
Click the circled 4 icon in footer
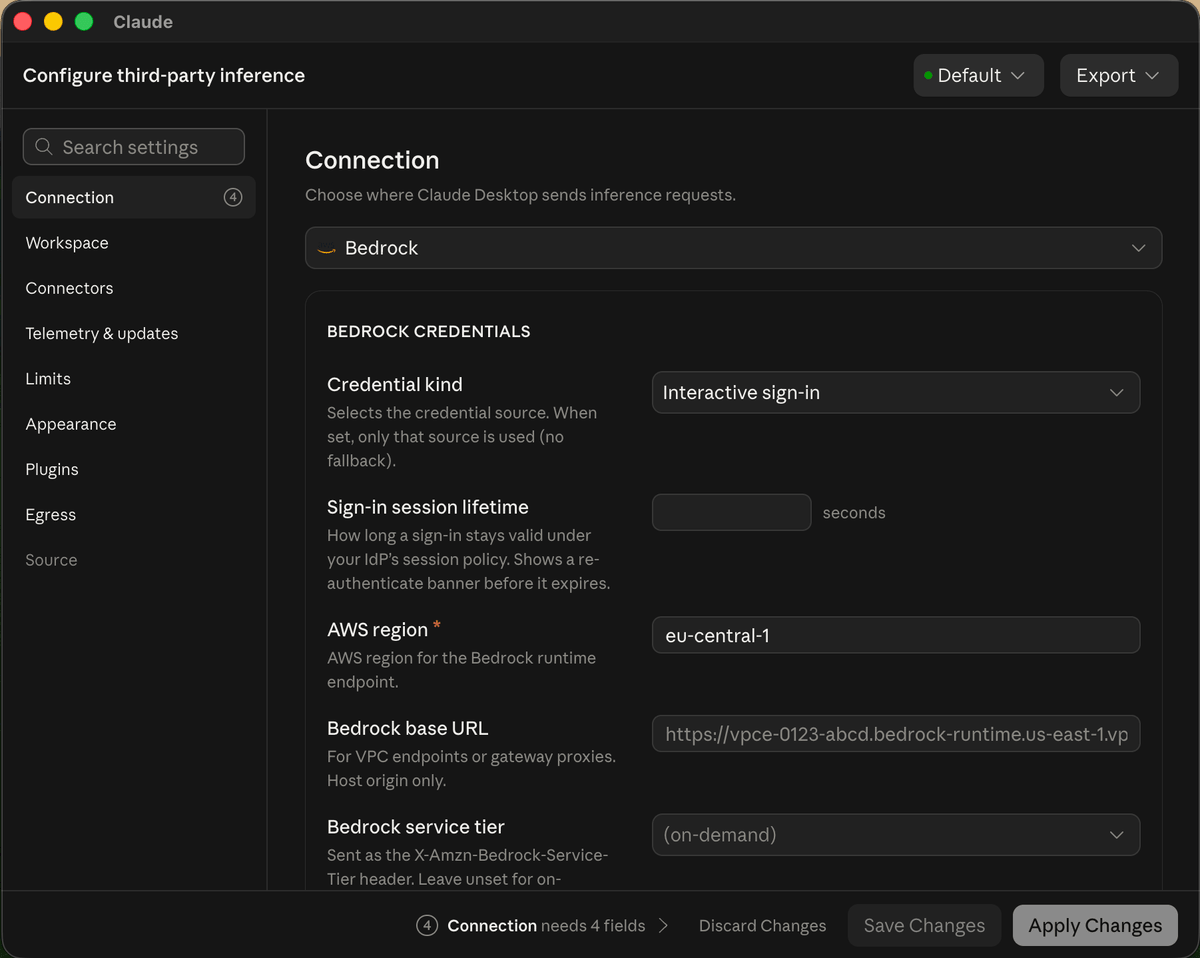click(427, 926)
